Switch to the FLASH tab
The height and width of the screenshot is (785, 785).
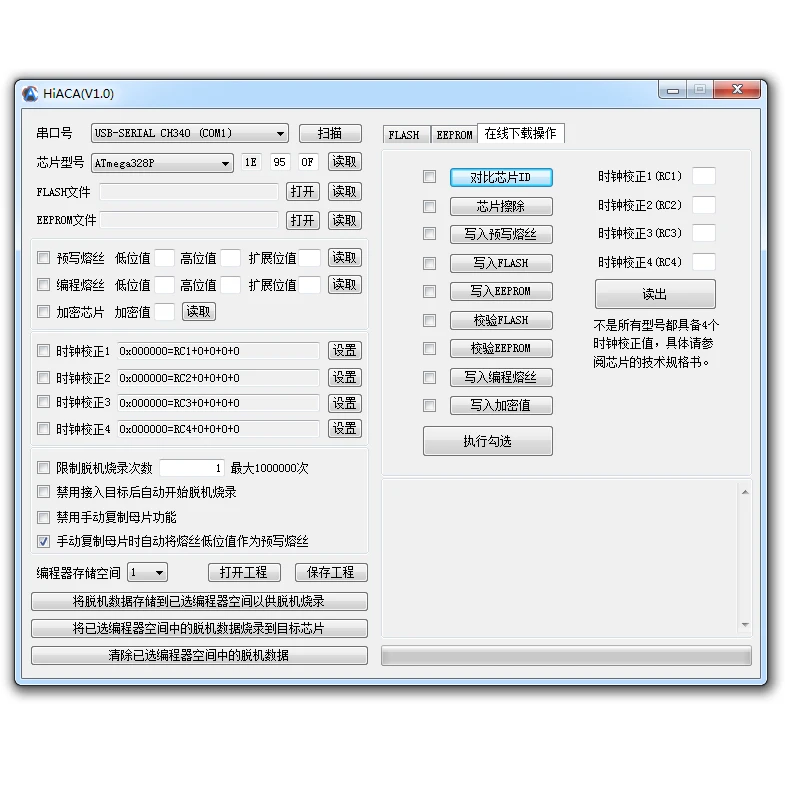pyautogui.click(x=404, y=135)
